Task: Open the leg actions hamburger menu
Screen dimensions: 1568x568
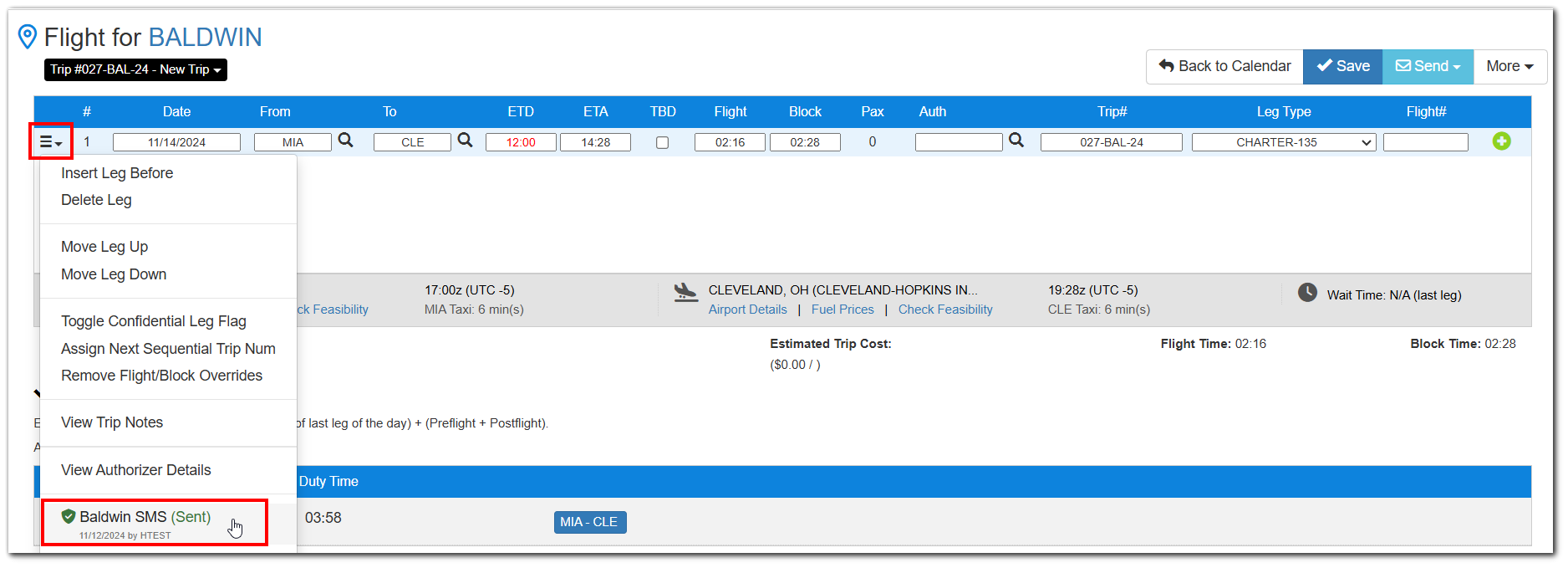Action: point(51,141)
